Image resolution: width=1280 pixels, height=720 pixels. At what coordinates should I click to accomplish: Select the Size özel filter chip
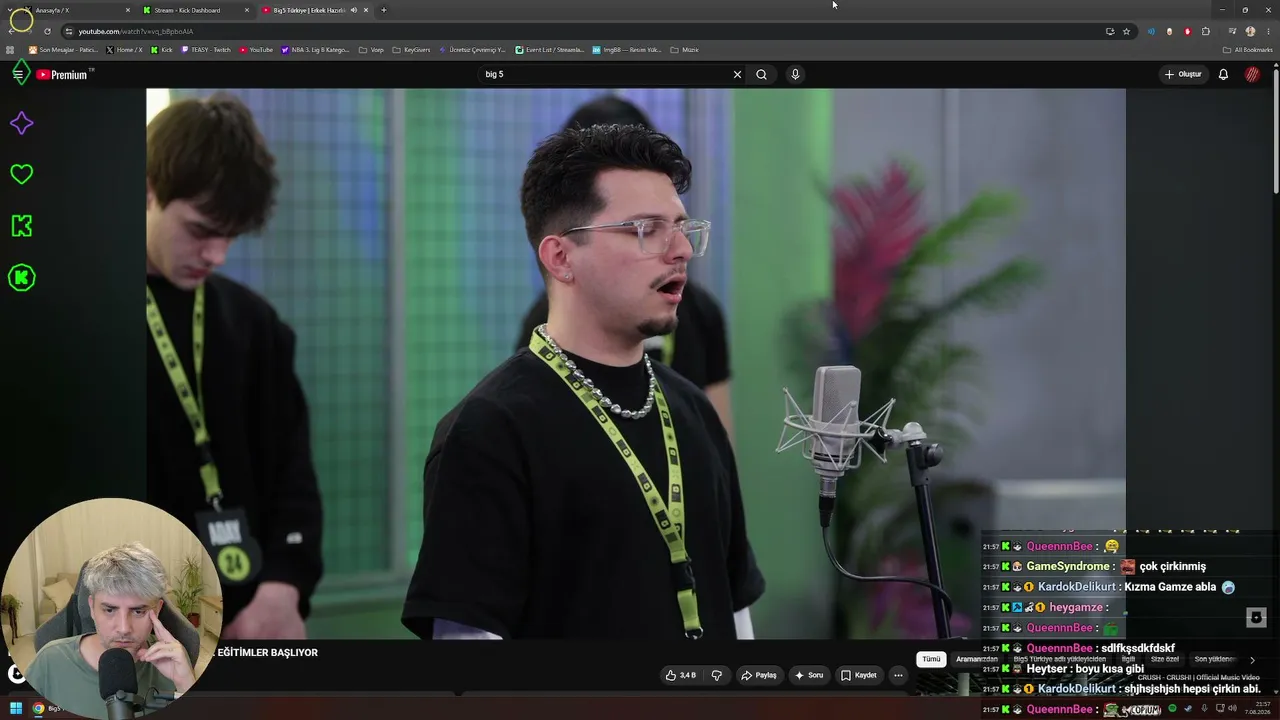pos(1165,659)
